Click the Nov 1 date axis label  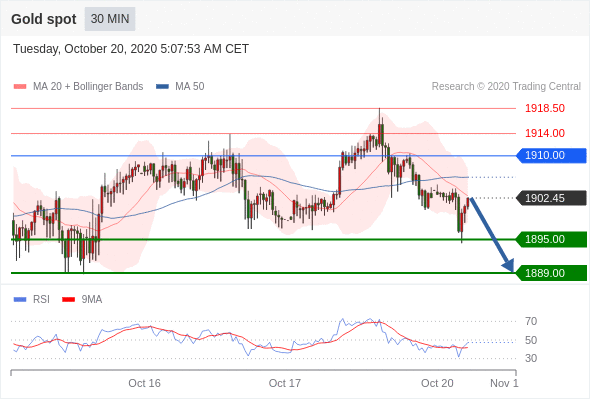click(504, 383)
